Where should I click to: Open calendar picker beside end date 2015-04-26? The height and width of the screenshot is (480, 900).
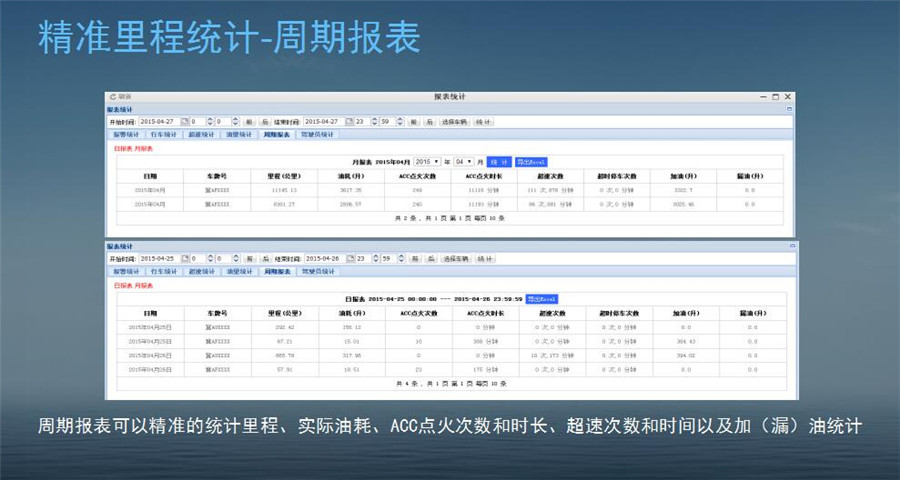click(350, 259)
